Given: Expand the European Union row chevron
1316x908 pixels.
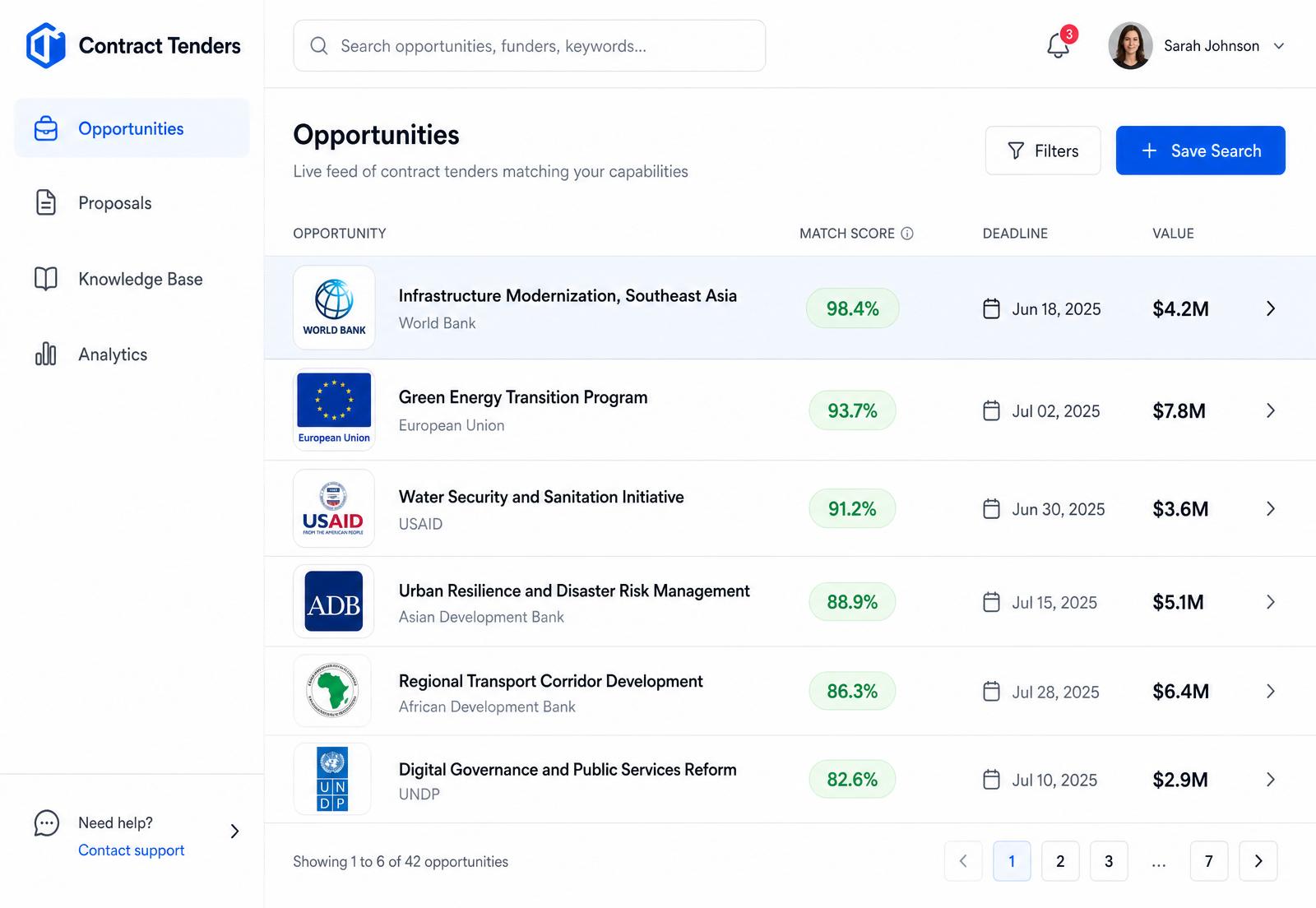Looking at the screenshot, I should point(1271,410).
